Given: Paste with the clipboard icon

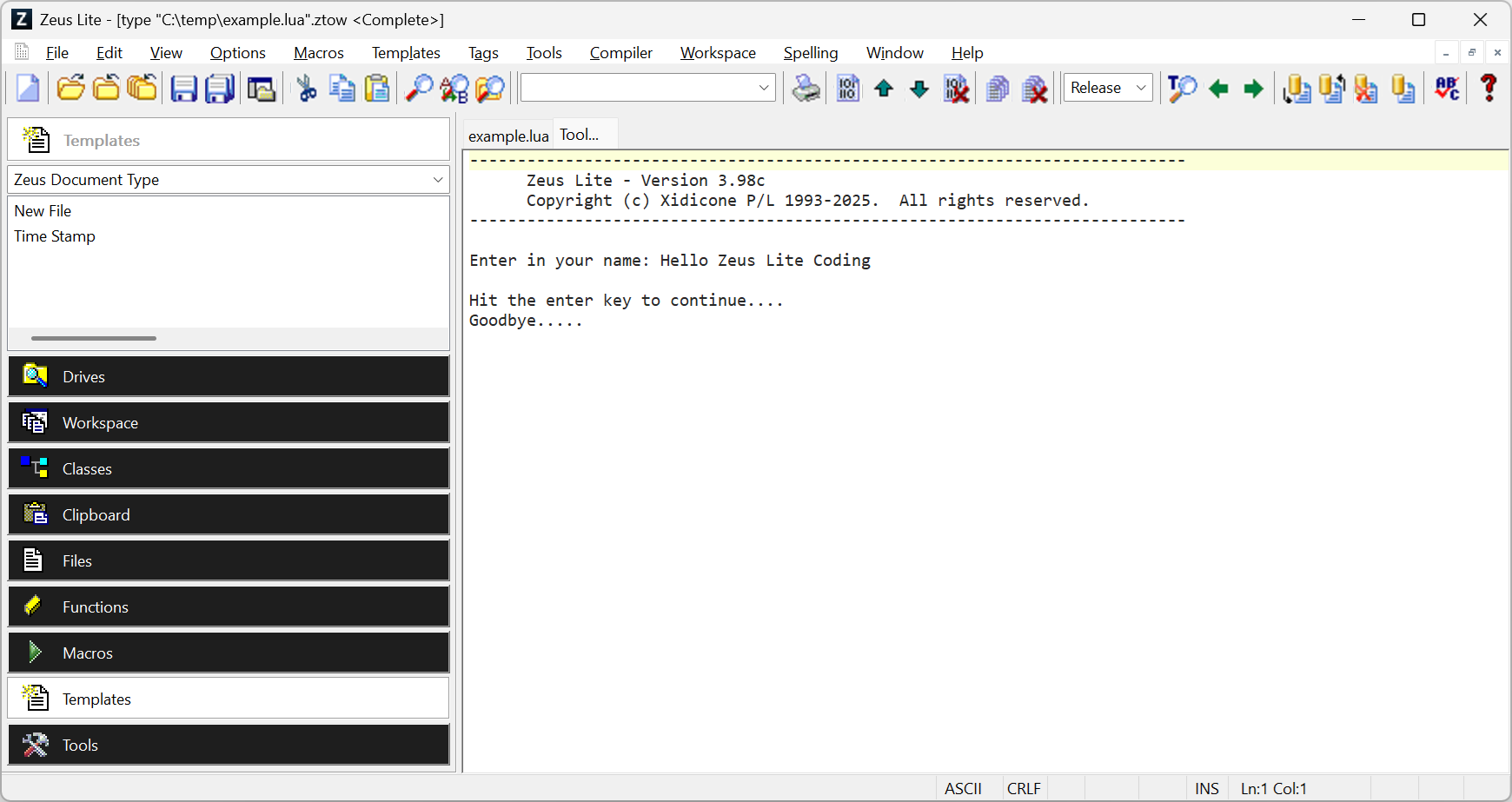Looking at the screenshot, I should coord(377,88).
